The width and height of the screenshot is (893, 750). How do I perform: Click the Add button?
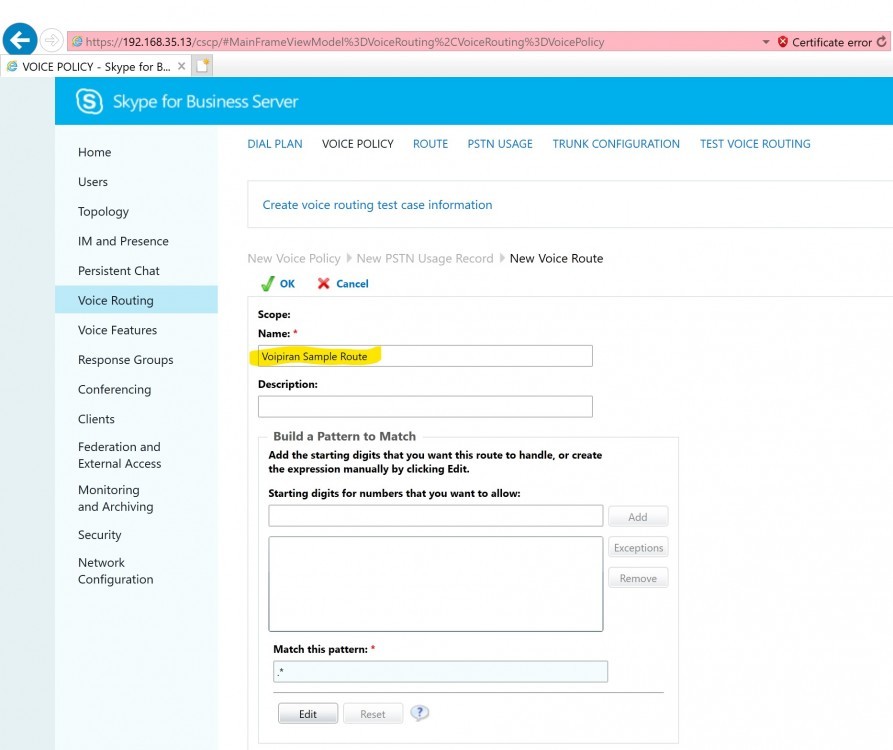tap(638, 517)
